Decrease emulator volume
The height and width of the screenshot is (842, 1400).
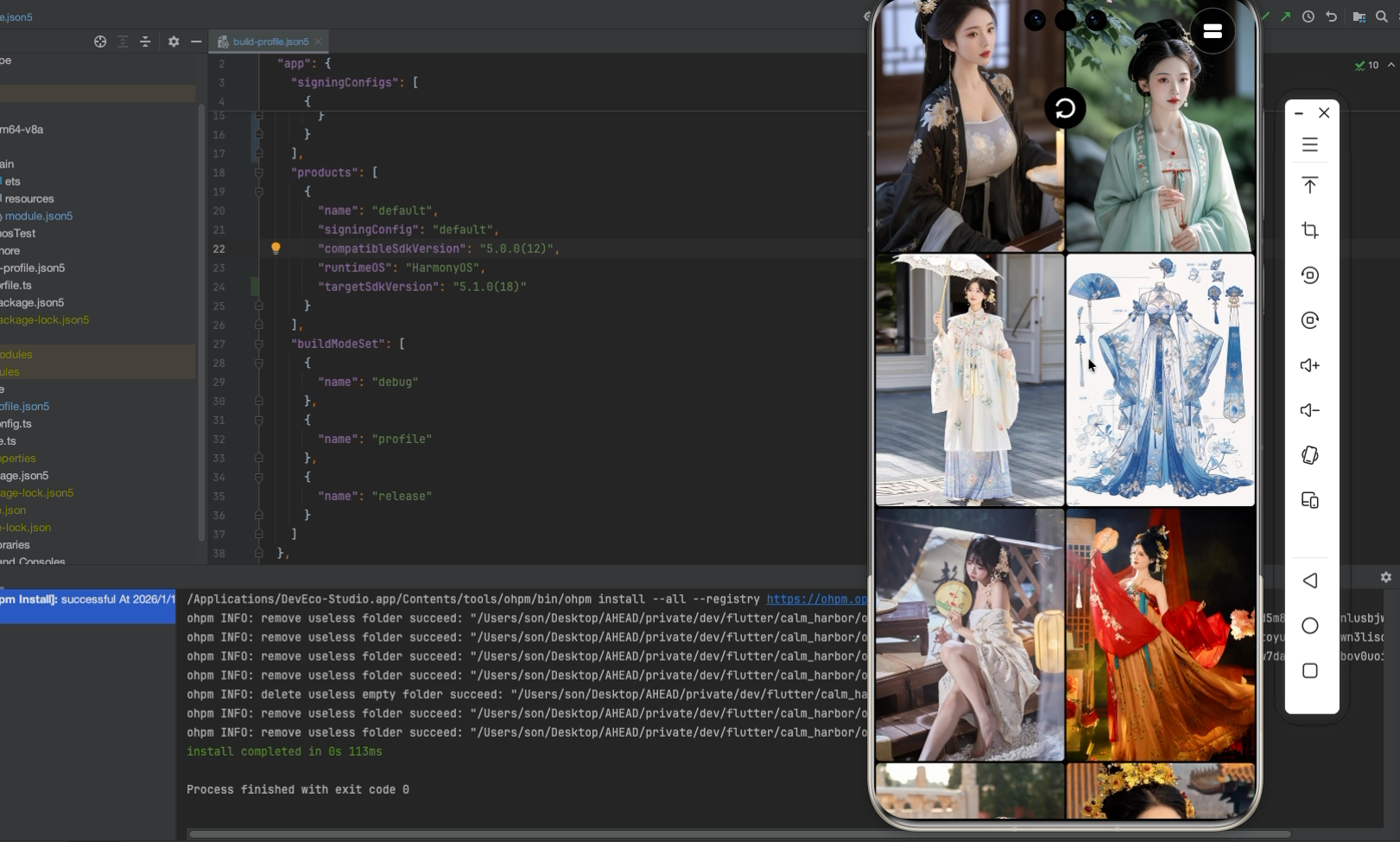point(1310,410)
